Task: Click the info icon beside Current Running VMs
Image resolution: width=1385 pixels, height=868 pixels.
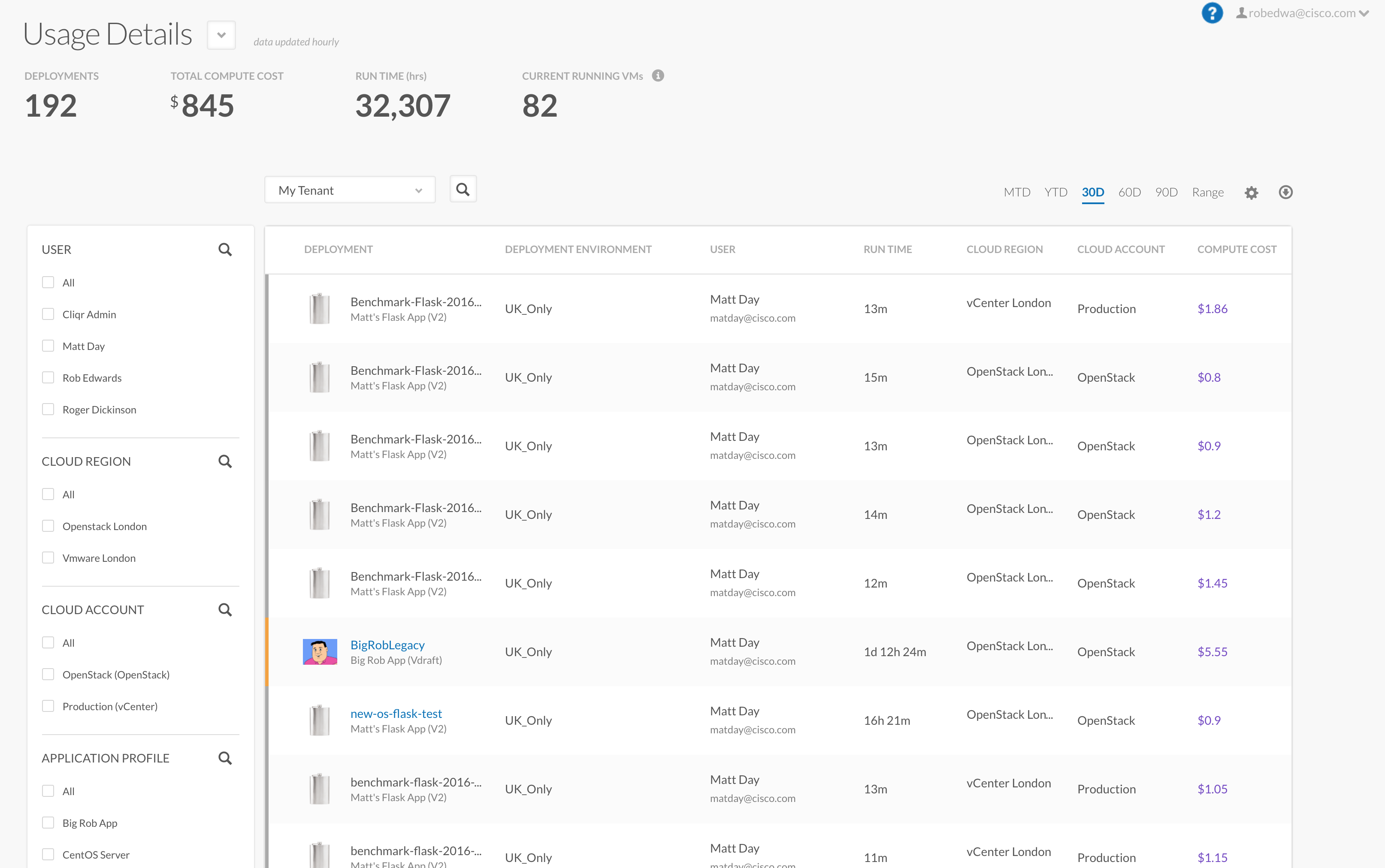Action: [658, 76]
